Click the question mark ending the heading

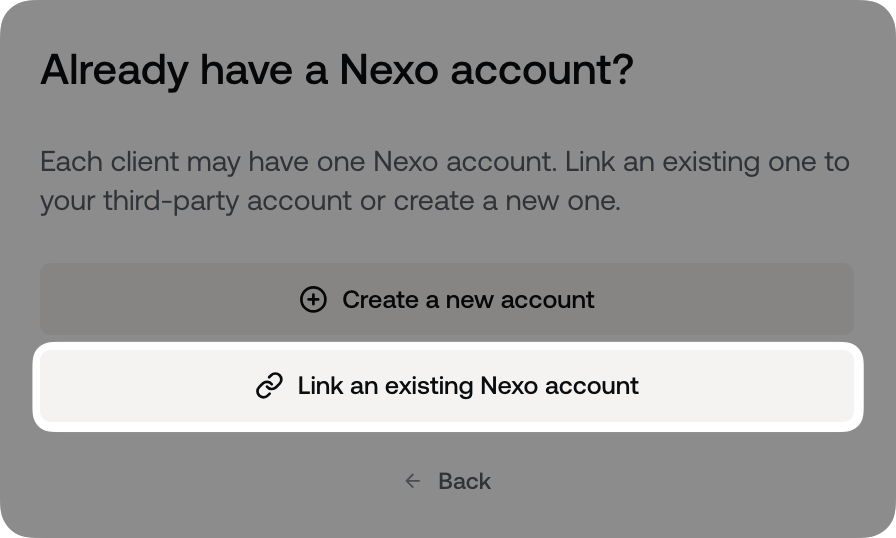(x=621, y=71)
